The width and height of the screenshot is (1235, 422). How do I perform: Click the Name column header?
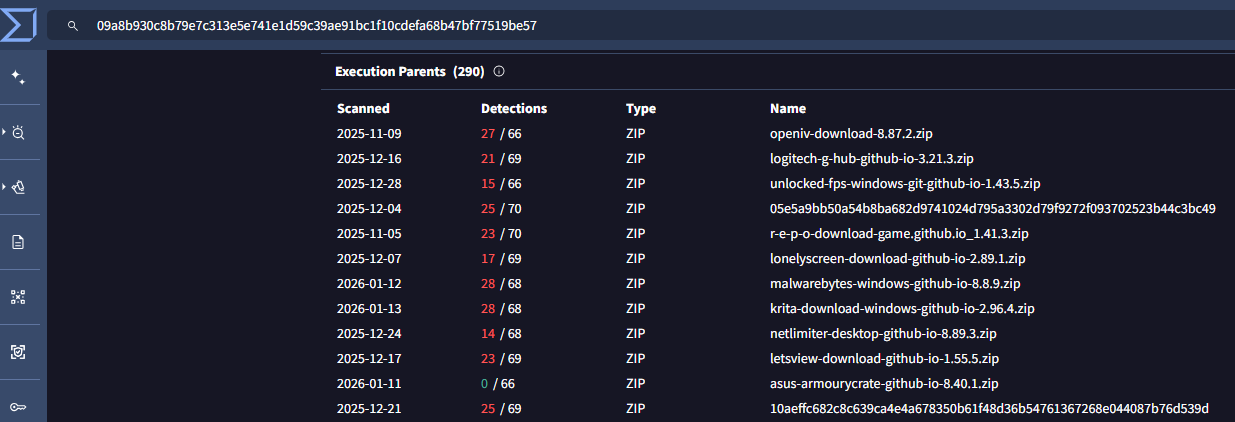click(788, 109)
